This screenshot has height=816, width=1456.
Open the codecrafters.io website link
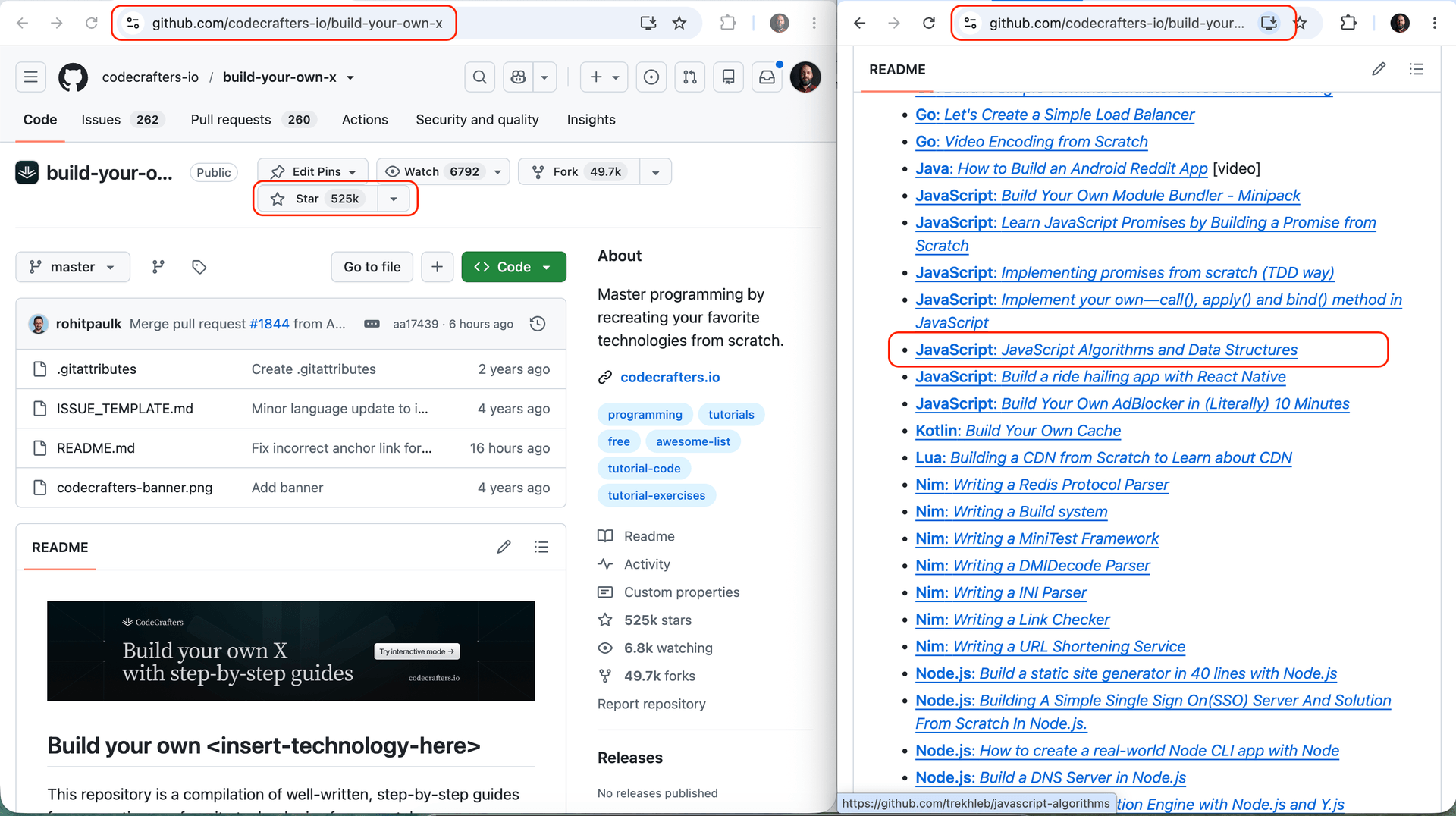(x=670, y=377)
